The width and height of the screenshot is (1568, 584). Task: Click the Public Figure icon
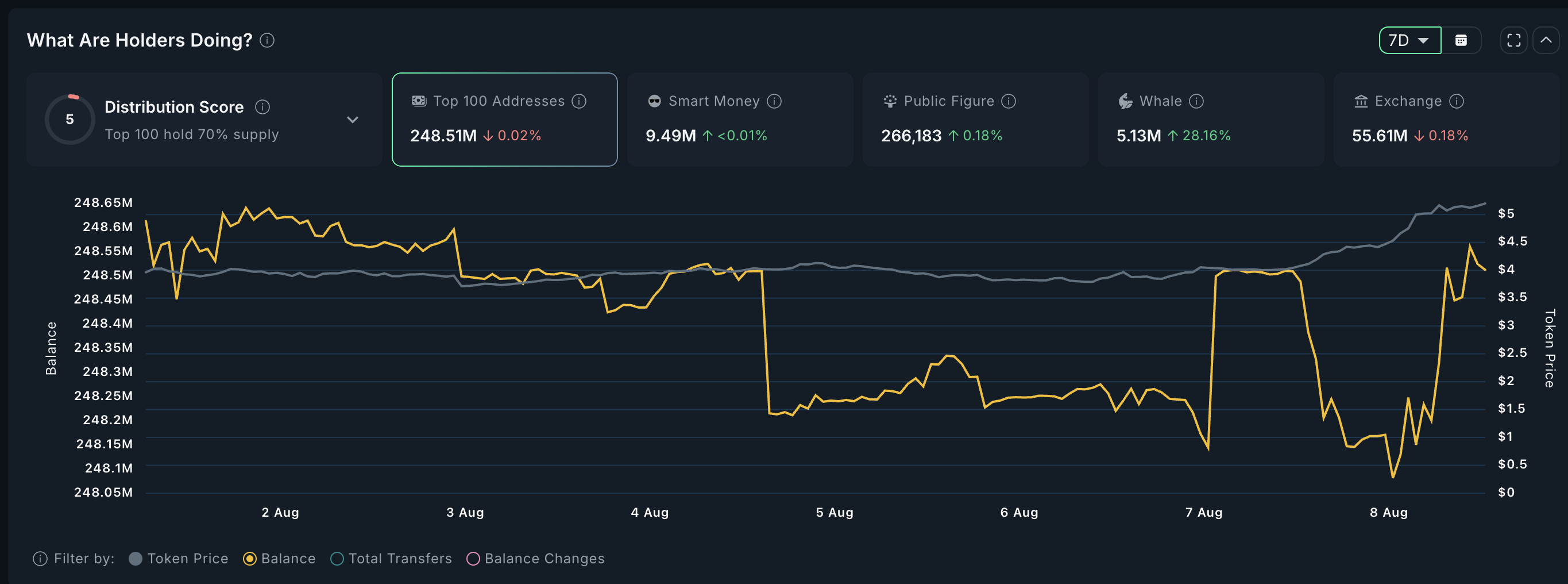tap(889, 101)
